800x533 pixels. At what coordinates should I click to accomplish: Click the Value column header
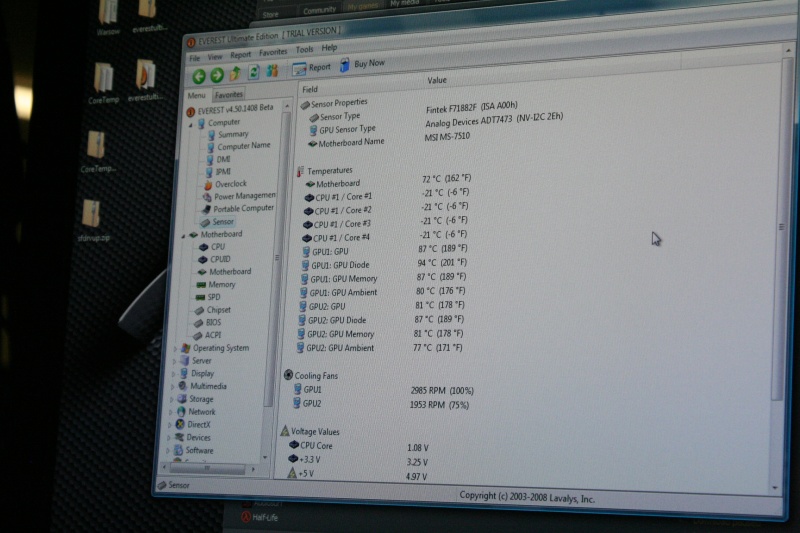(437, 80)
